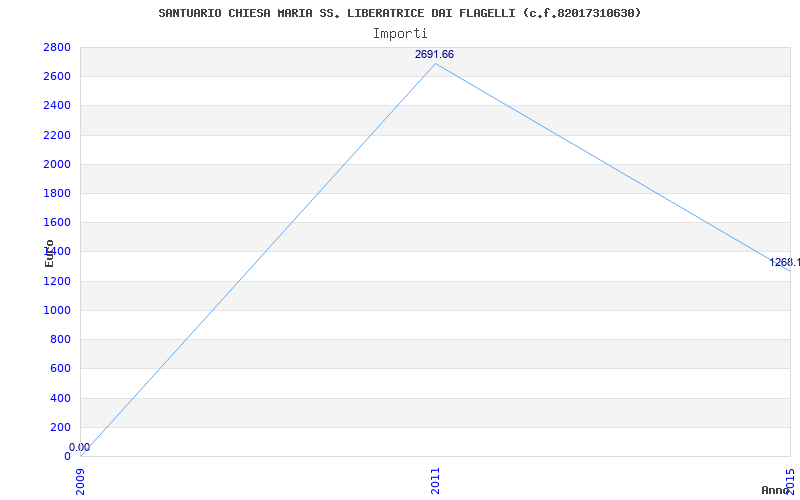800x500 pixels.
Task: Click the 2000 y-axis tick label
Action: [57, 164]
